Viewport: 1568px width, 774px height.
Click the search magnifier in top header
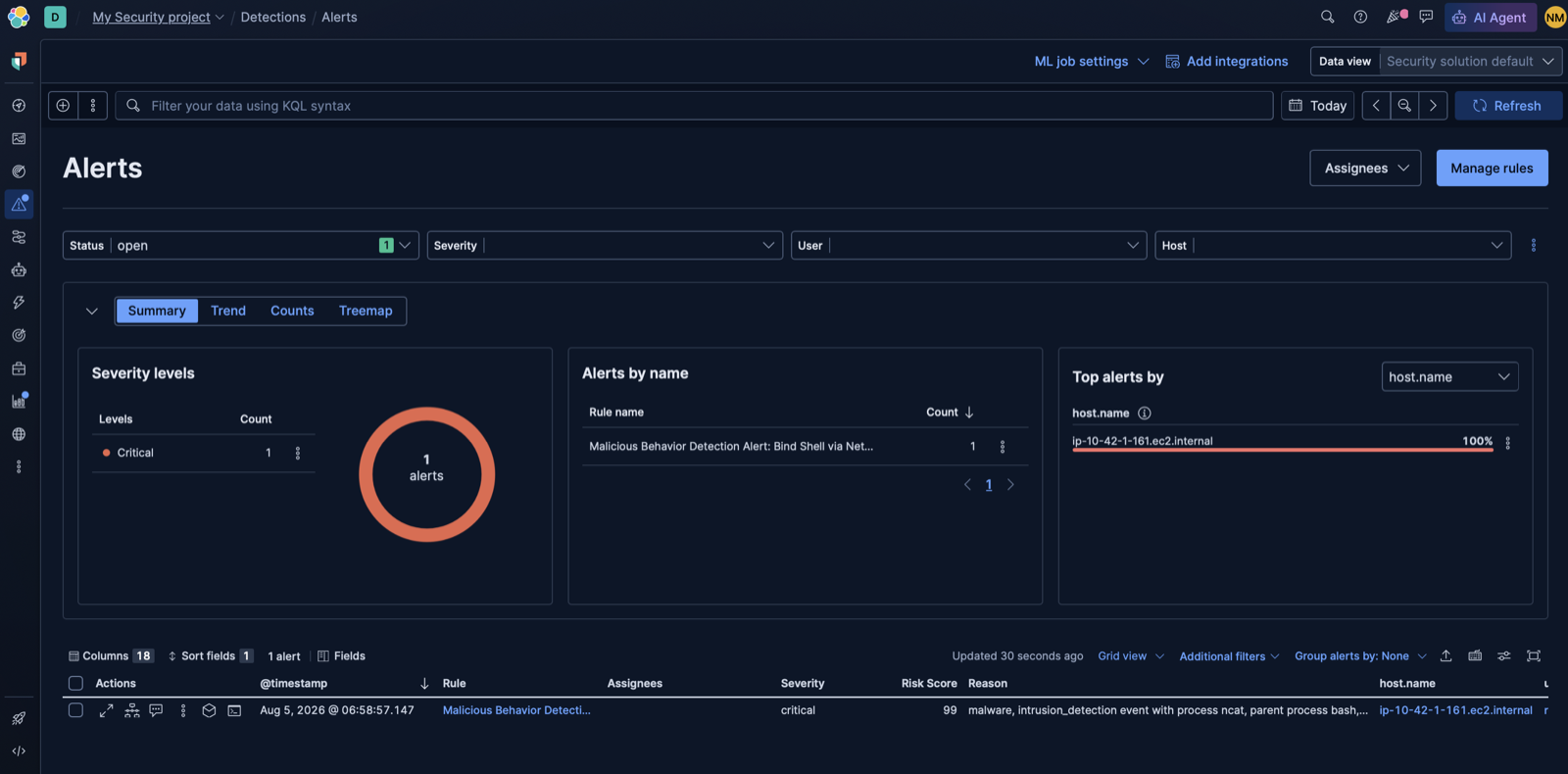coord(1327,17)
